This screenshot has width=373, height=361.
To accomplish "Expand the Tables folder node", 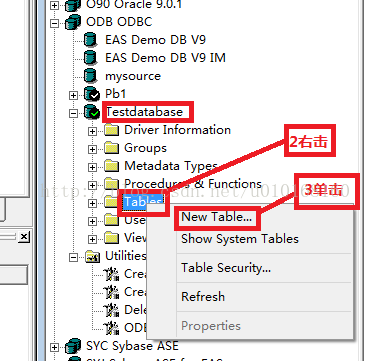I will pyautogui.click(x=92, y=203).
